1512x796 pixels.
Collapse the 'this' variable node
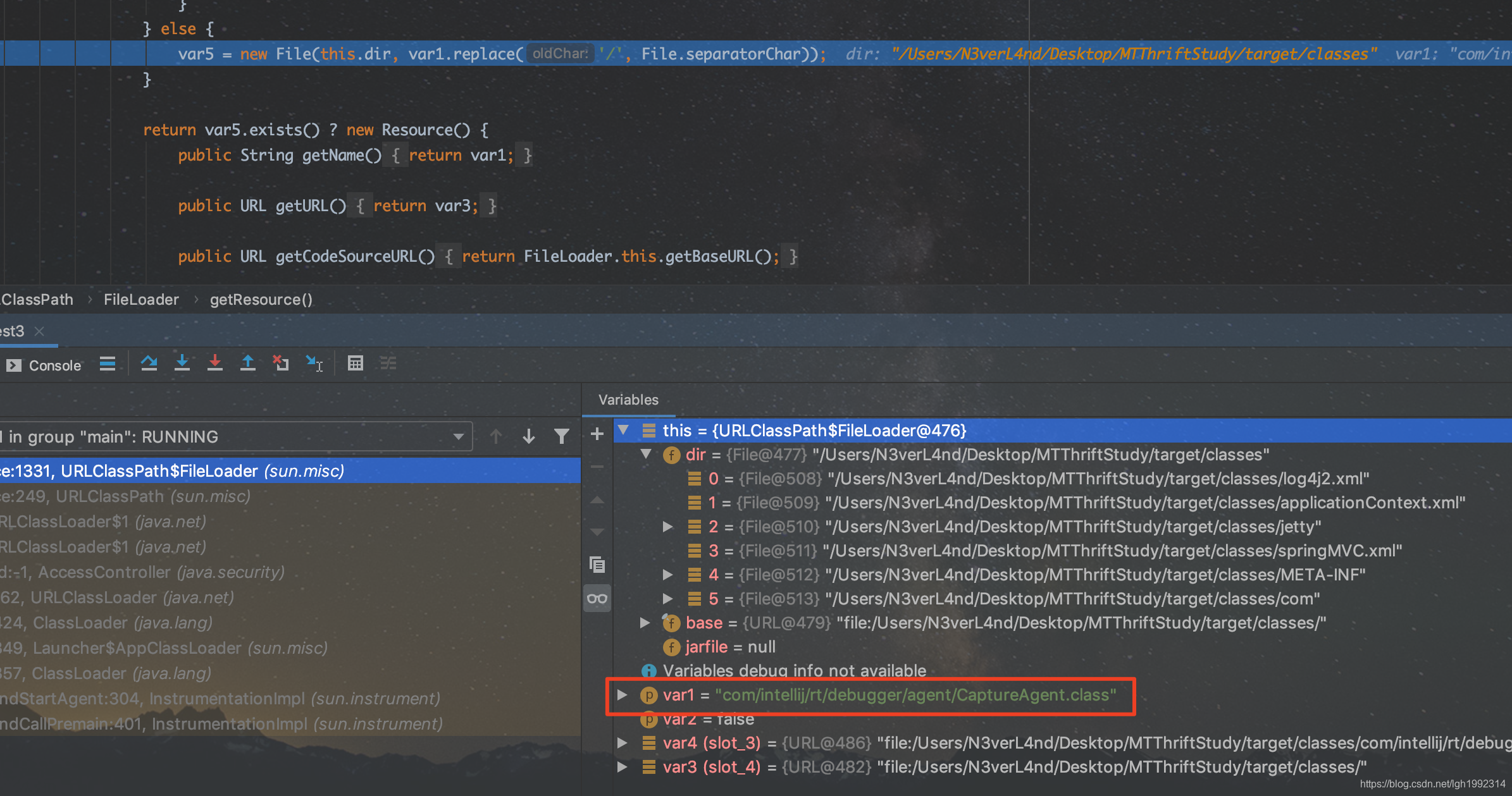[x=623, y=431]
